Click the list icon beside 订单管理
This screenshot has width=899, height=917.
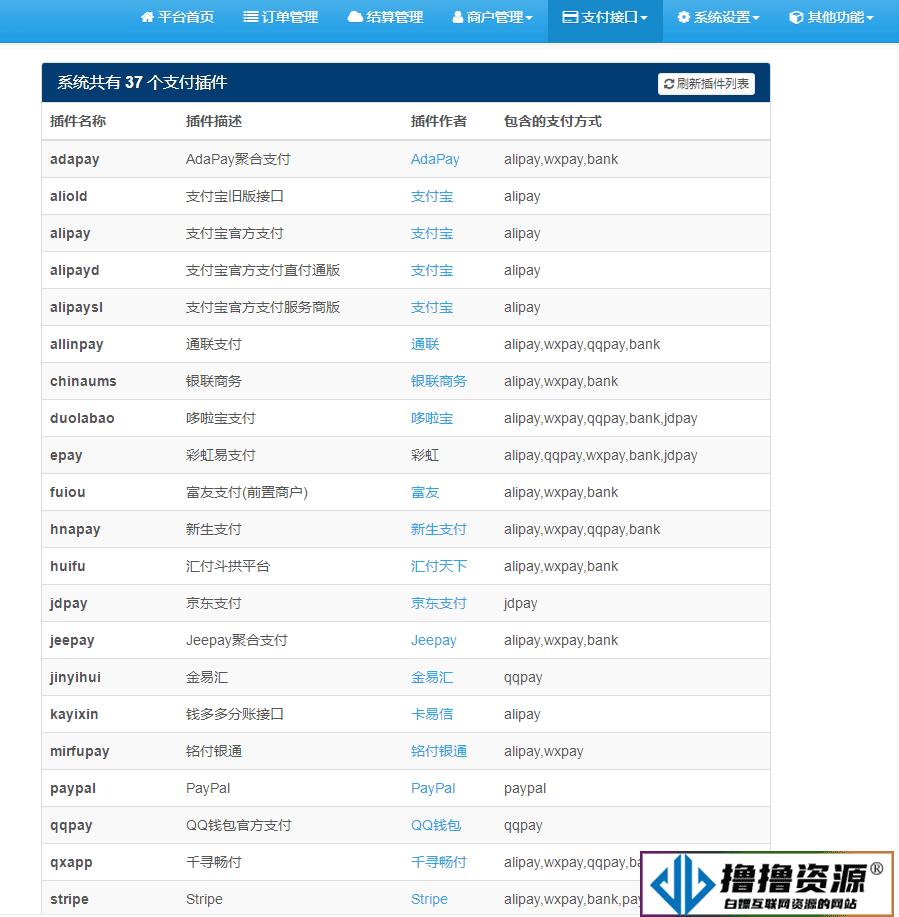tap(250, 17)
